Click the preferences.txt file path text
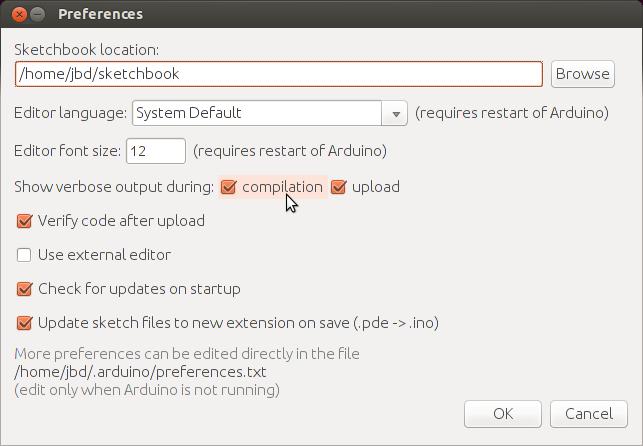Image resolution: width=643 pixels, height=446 pixels. pyautogui.click(x=140, y=372)
